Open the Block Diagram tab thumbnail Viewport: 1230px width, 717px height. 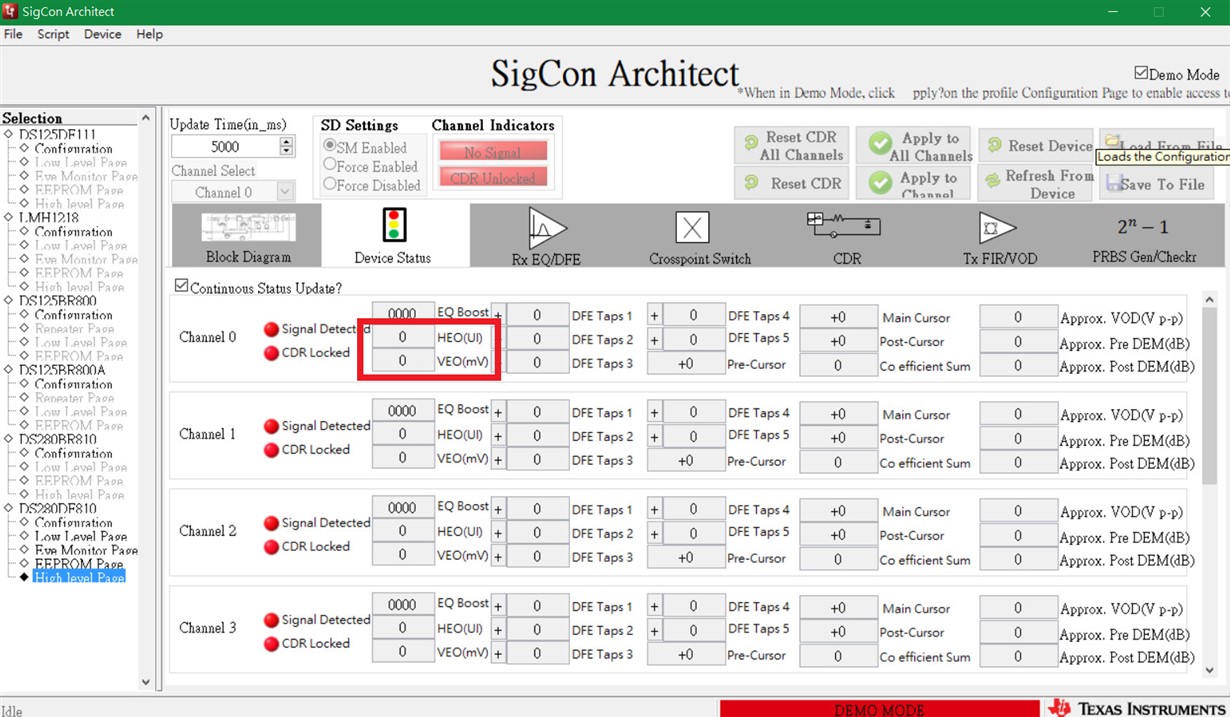(248, 236)
